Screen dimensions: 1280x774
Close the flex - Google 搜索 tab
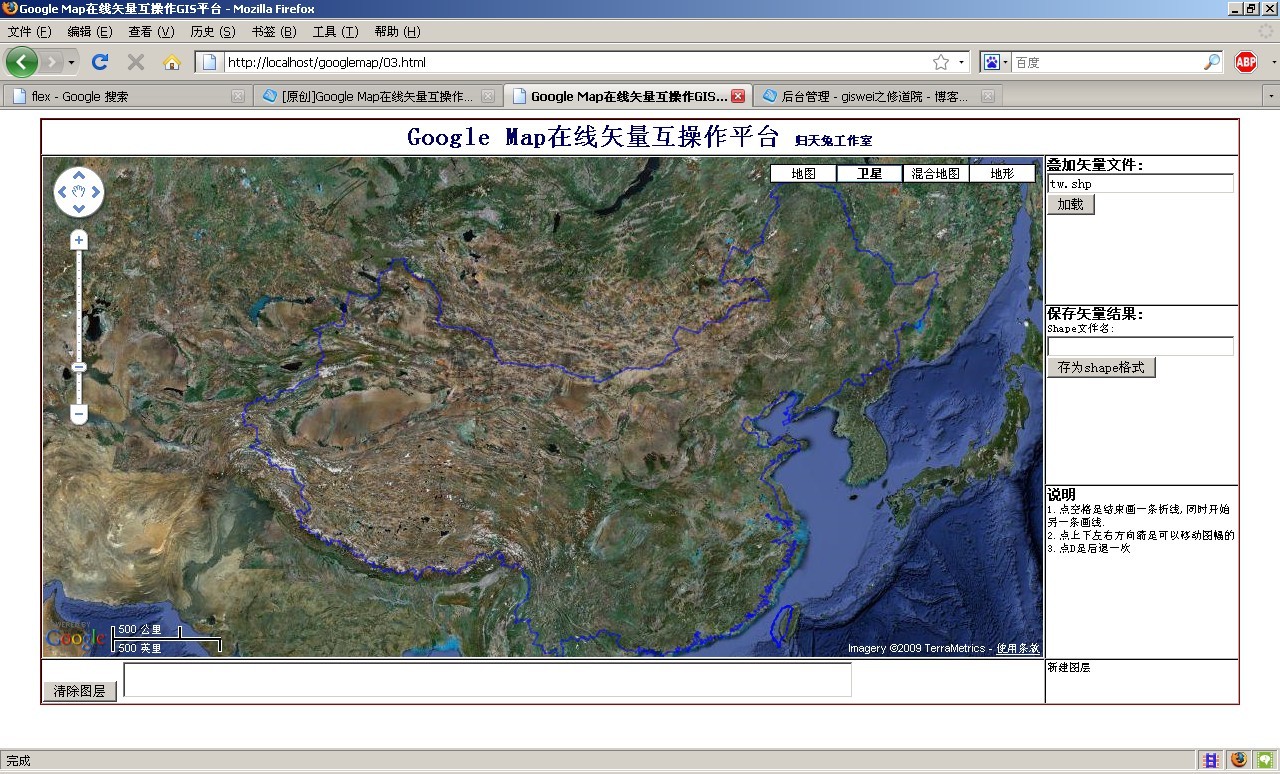tap(237, 97)
